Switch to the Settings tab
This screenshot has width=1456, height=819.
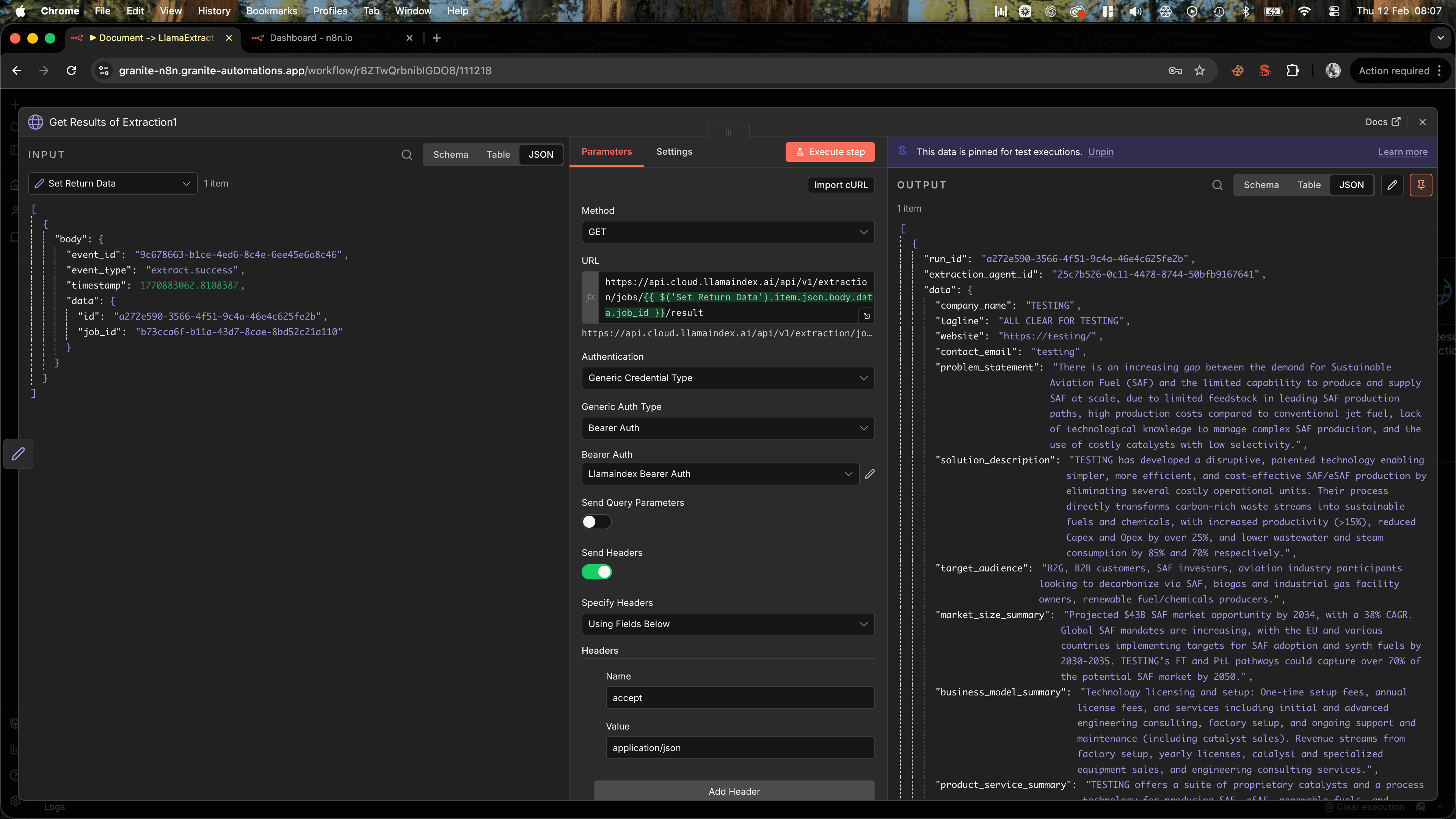(674, 152)
